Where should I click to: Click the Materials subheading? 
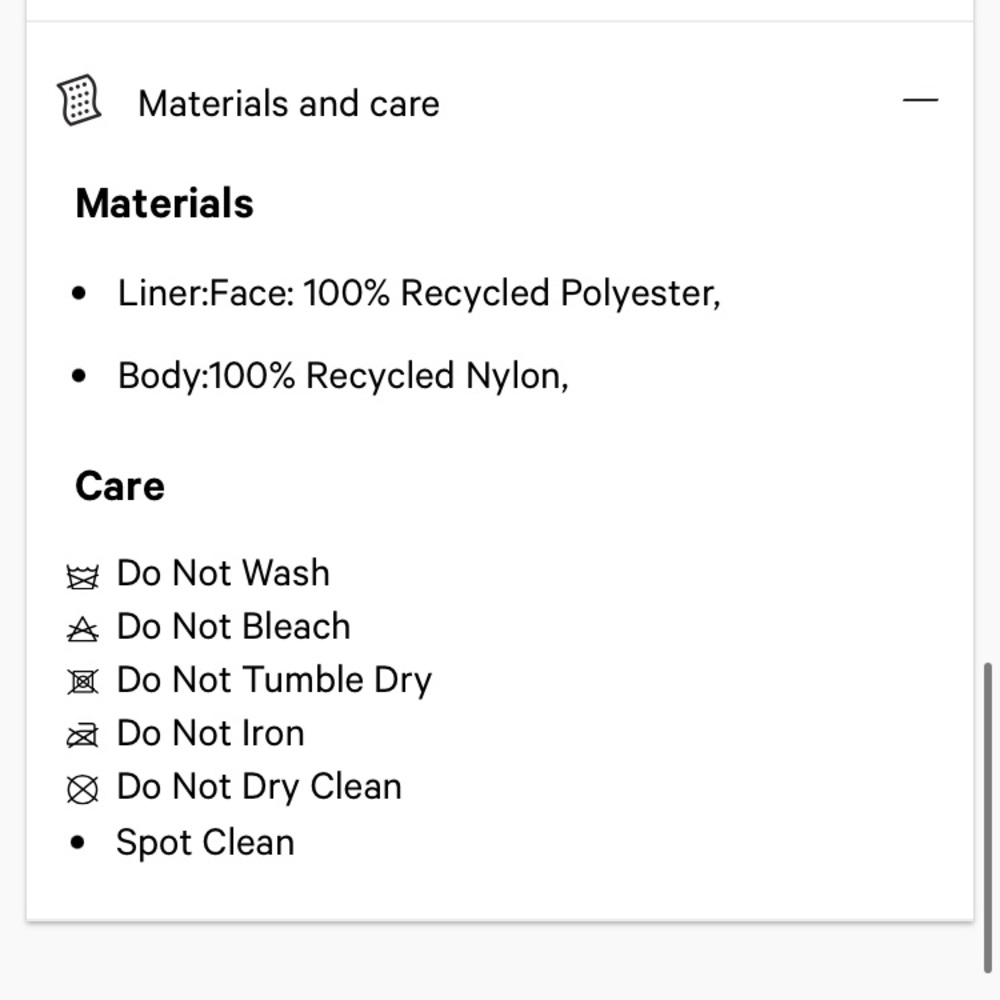click(x=165, y=203)
